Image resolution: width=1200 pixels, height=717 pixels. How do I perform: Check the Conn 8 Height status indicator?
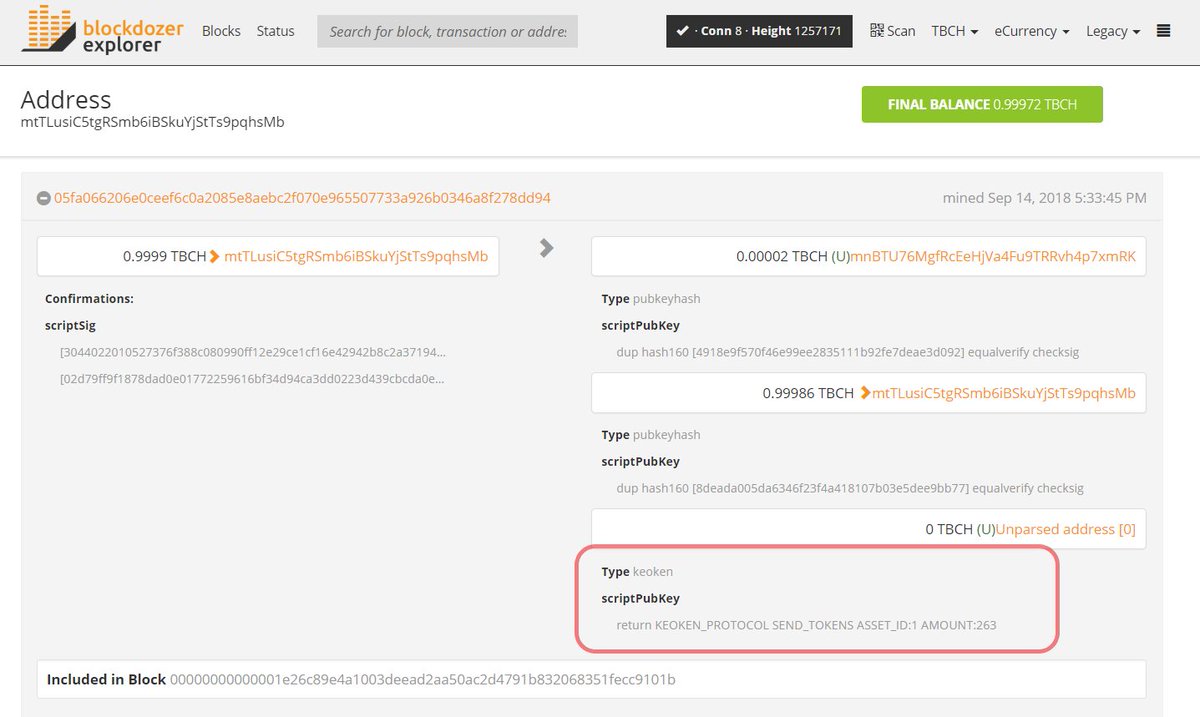761,31
